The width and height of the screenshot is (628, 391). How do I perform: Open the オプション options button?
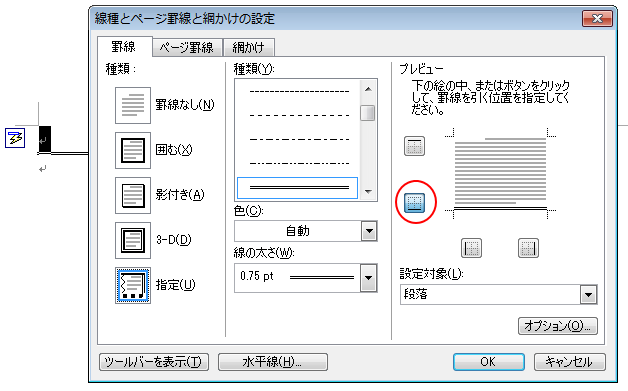pyautogui.click(x=558, y=326)
